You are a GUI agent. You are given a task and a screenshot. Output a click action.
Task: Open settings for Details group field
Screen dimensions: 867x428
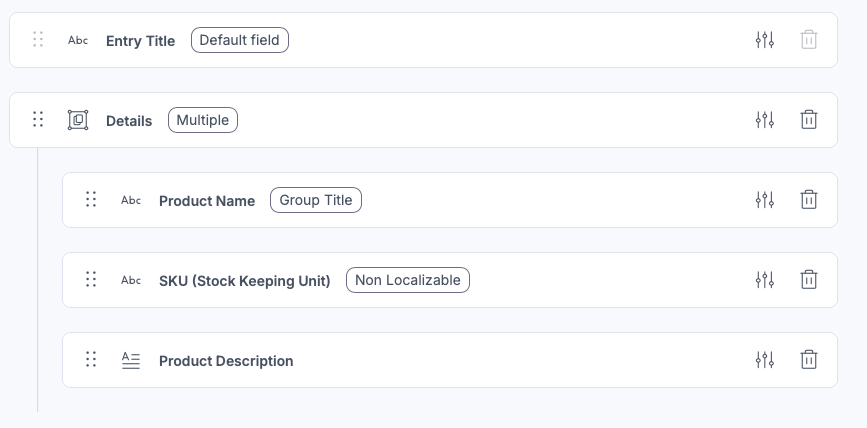click(x=765, y=120)
